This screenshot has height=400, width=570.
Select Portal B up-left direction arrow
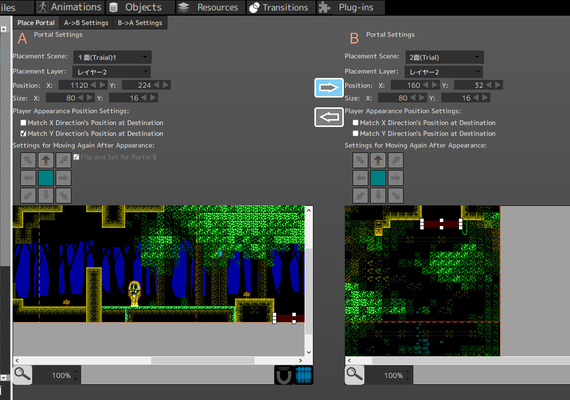click(360, 160)
